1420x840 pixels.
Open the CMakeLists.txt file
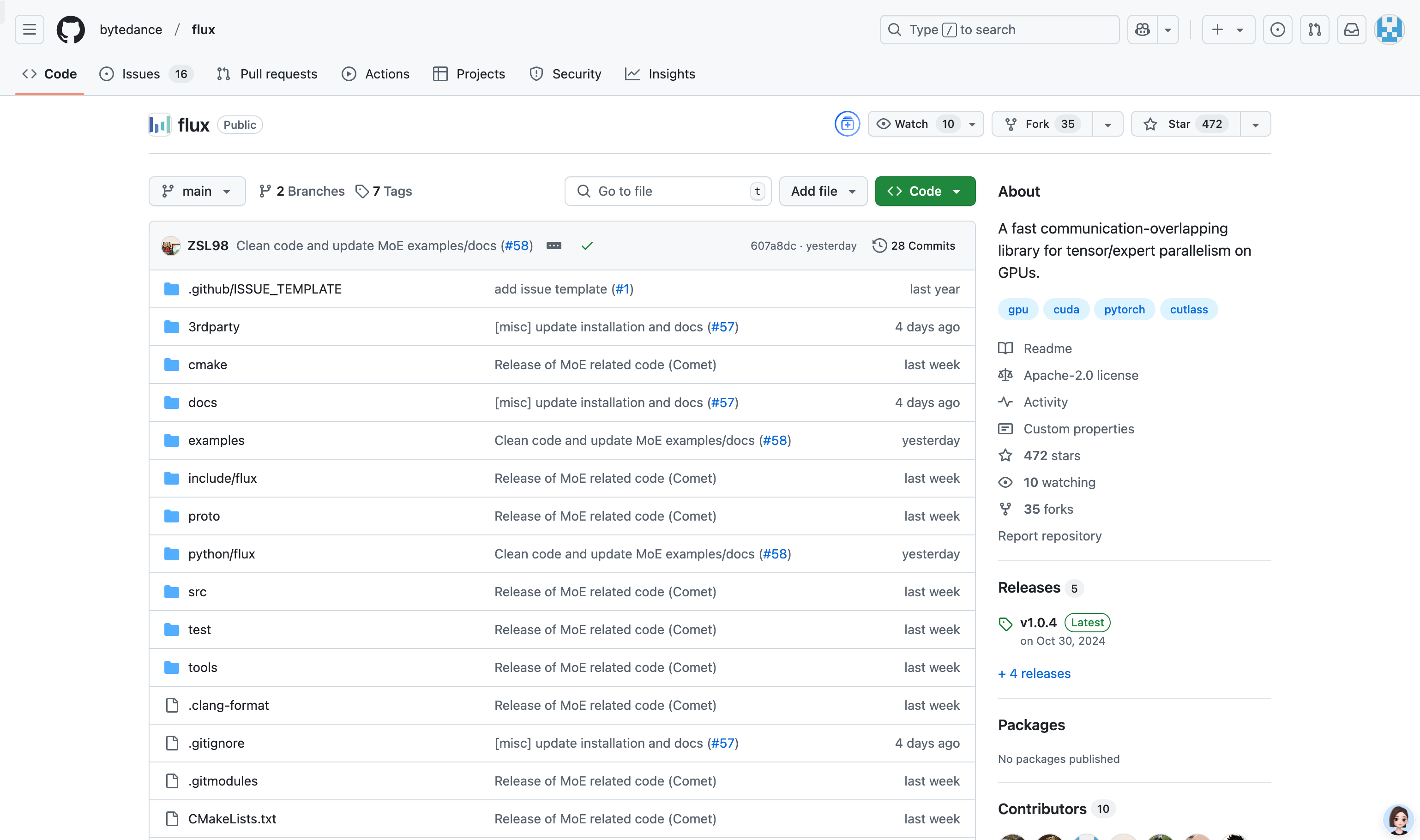[x=232, y=820]
